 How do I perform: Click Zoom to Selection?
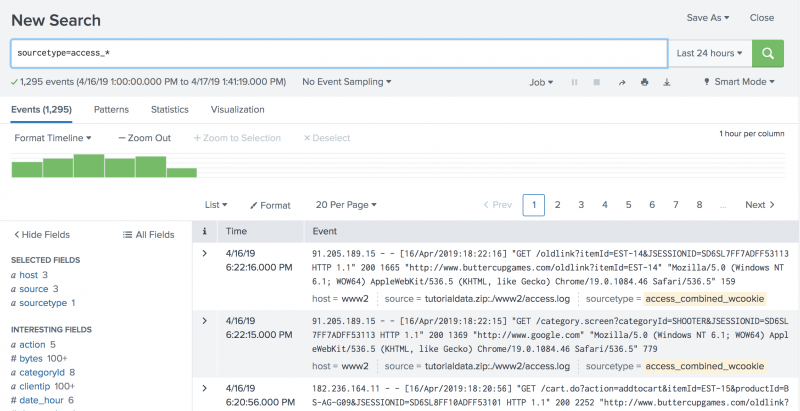pos(237,138)
